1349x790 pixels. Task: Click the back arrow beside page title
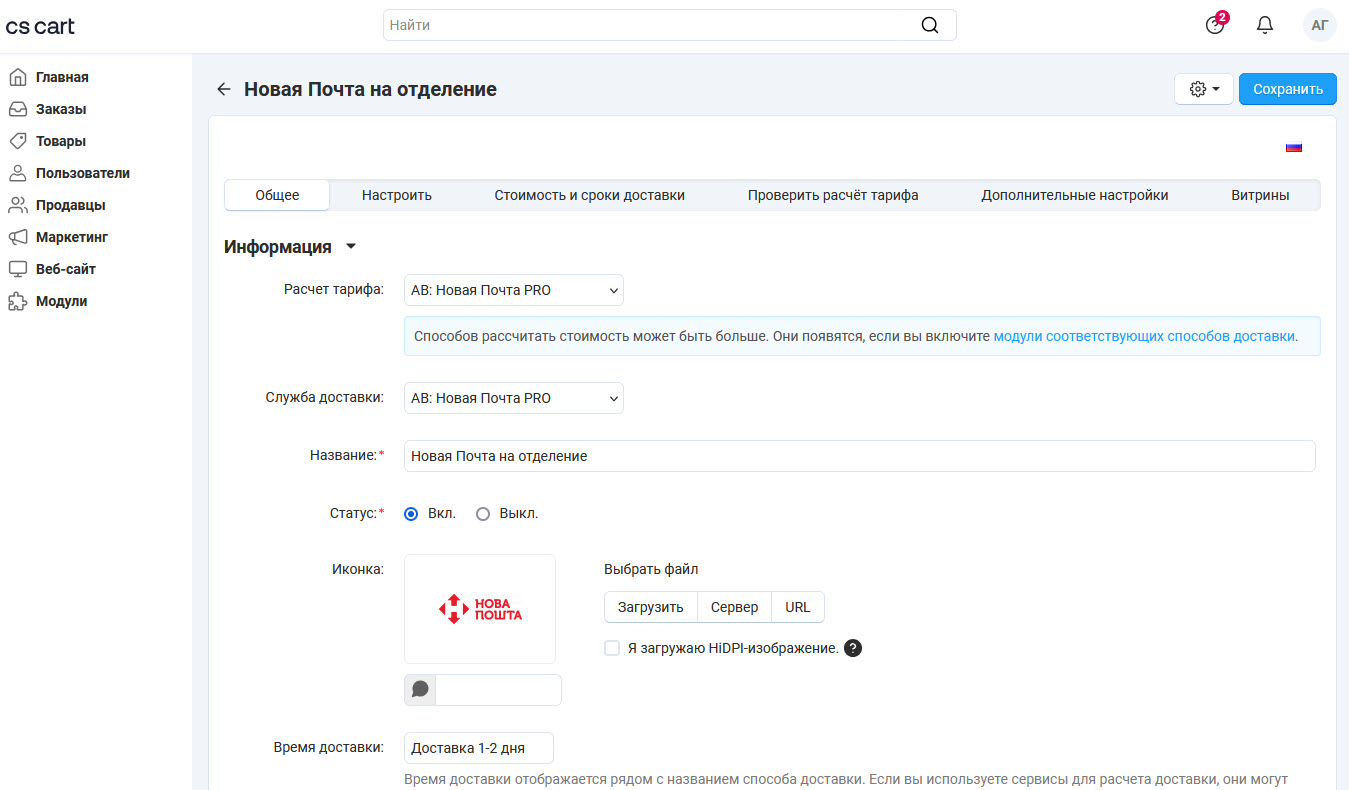[223, 90]
